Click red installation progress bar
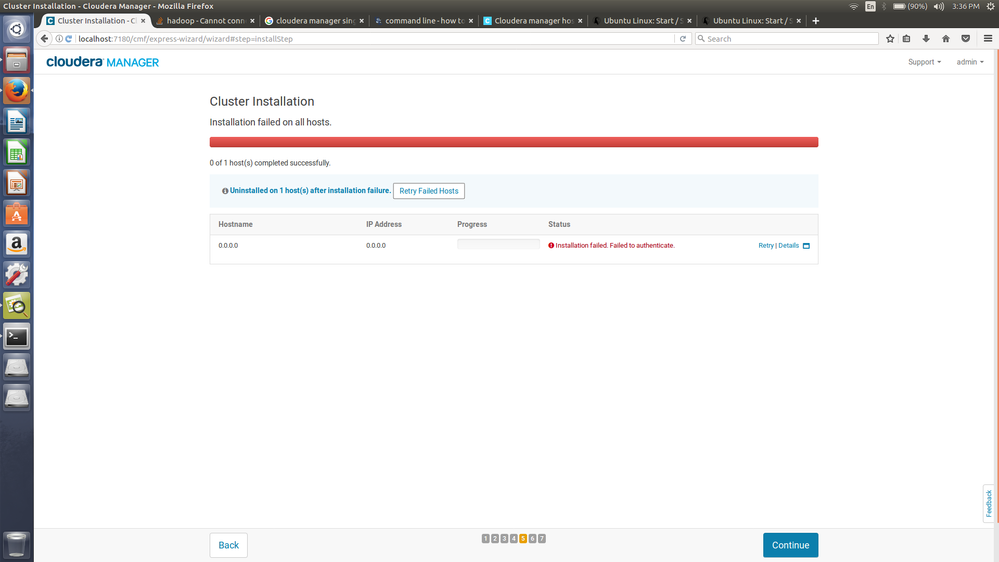 click(x=514, y=142)
